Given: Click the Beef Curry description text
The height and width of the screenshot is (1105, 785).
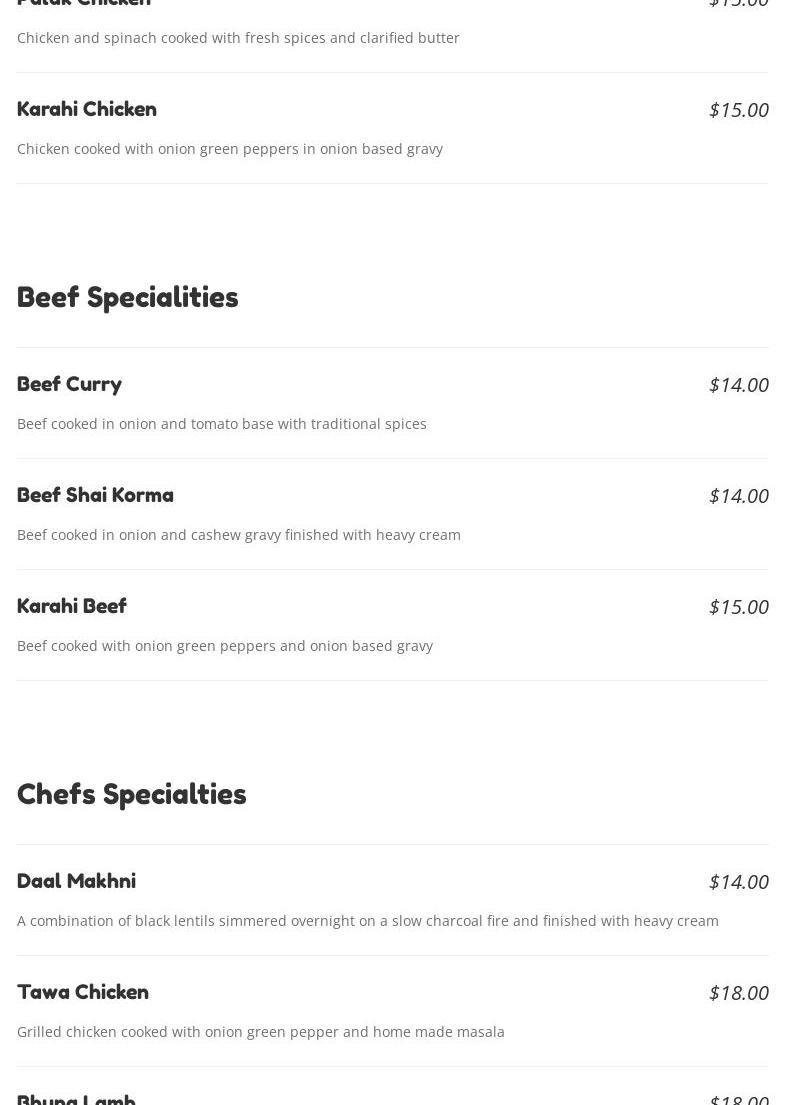Looking at the screenshot, I should [221, 424].
